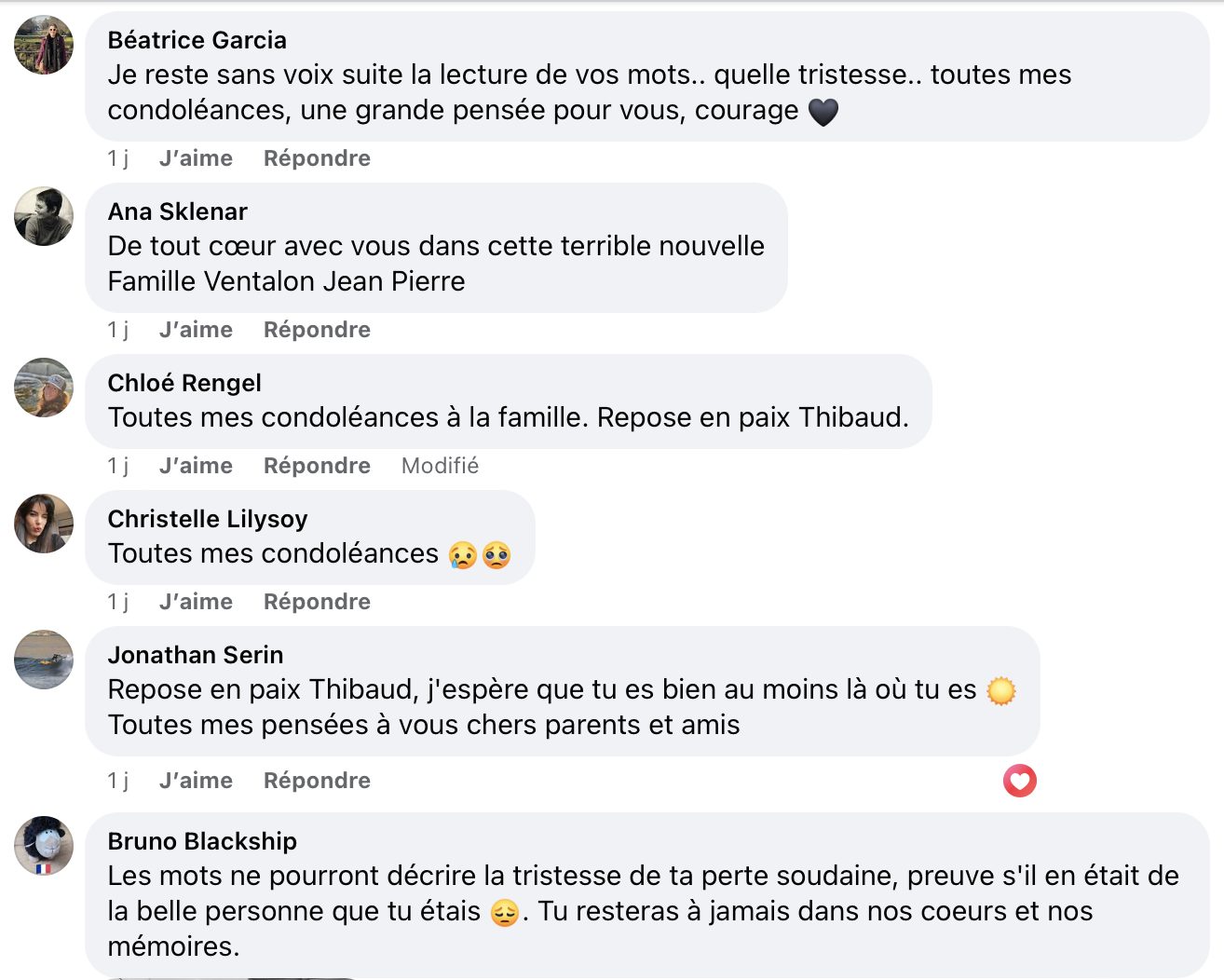The height and width of the screenshot is (980, 1224).
Task: Reply to Christelle Lilysoy's comment
Action: (317, 602)
